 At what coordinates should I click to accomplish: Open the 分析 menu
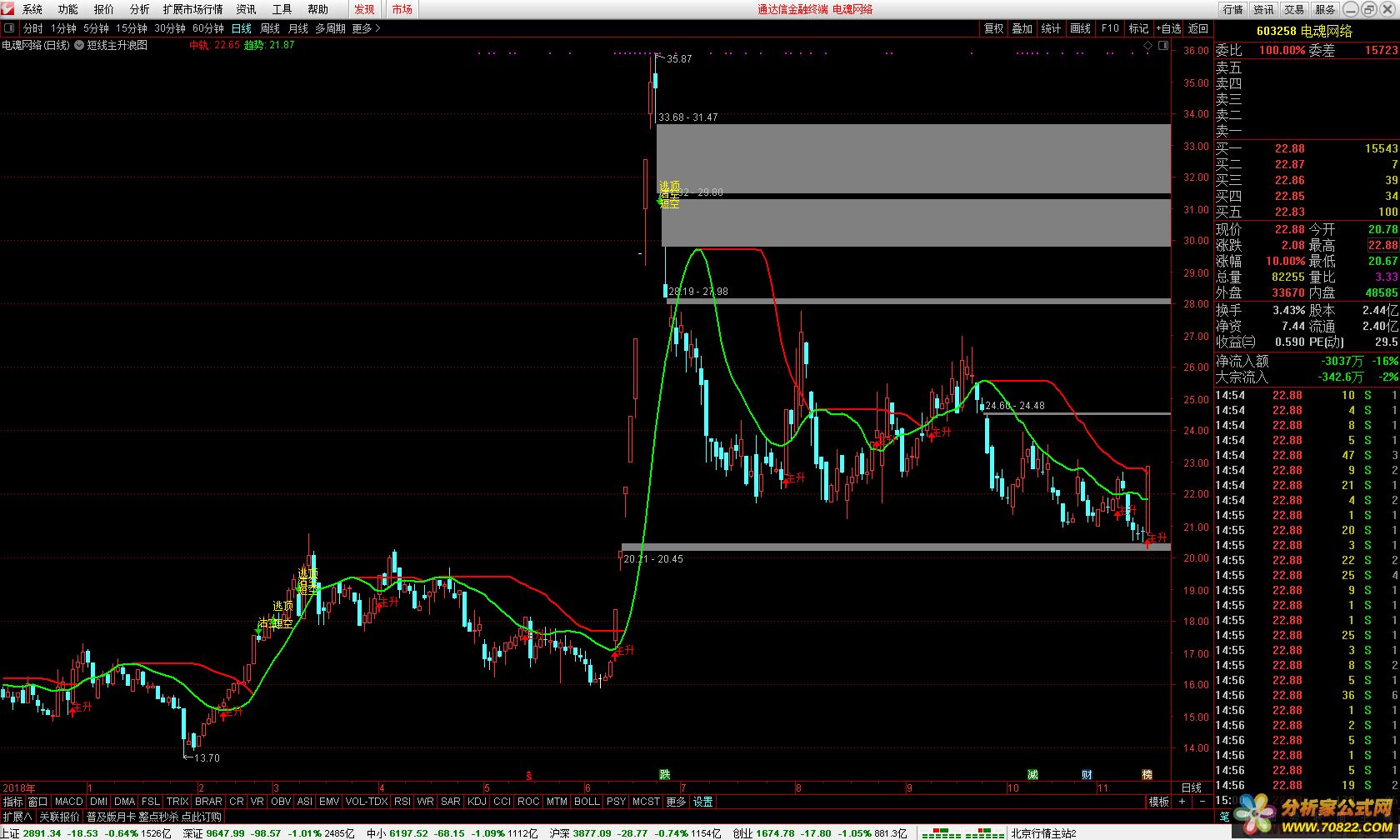pyautogui.click(x=140, y=9)
